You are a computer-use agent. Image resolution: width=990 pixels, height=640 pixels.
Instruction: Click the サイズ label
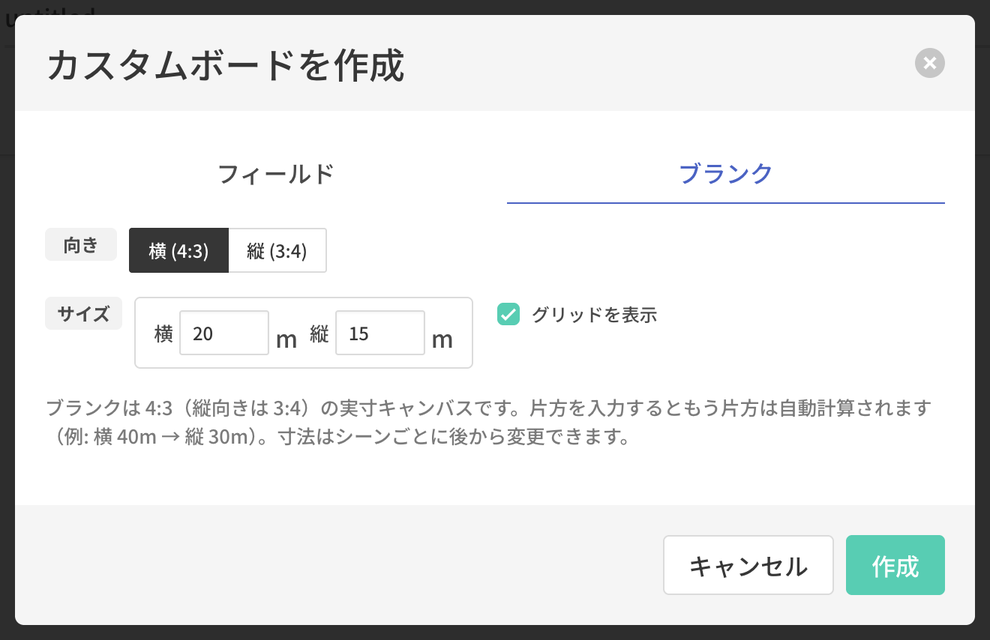point(83,313)
